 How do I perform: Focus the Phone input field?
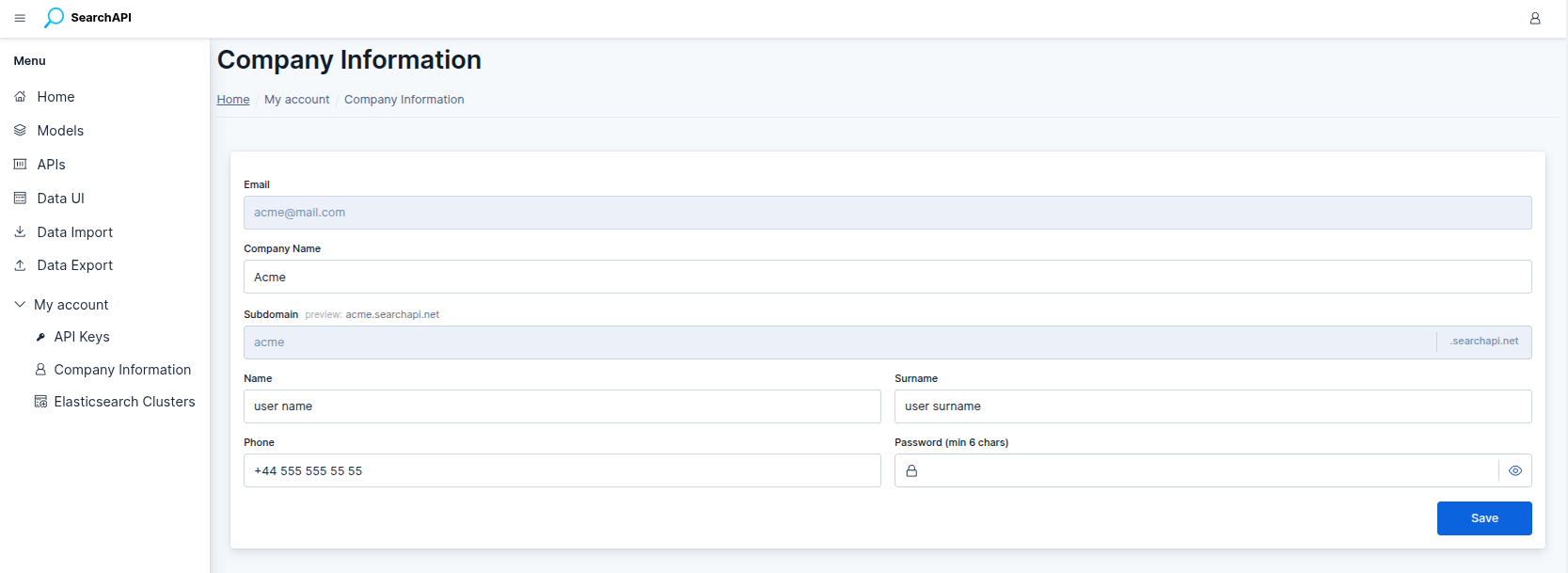pyautogui.click(x=562, y=471)
